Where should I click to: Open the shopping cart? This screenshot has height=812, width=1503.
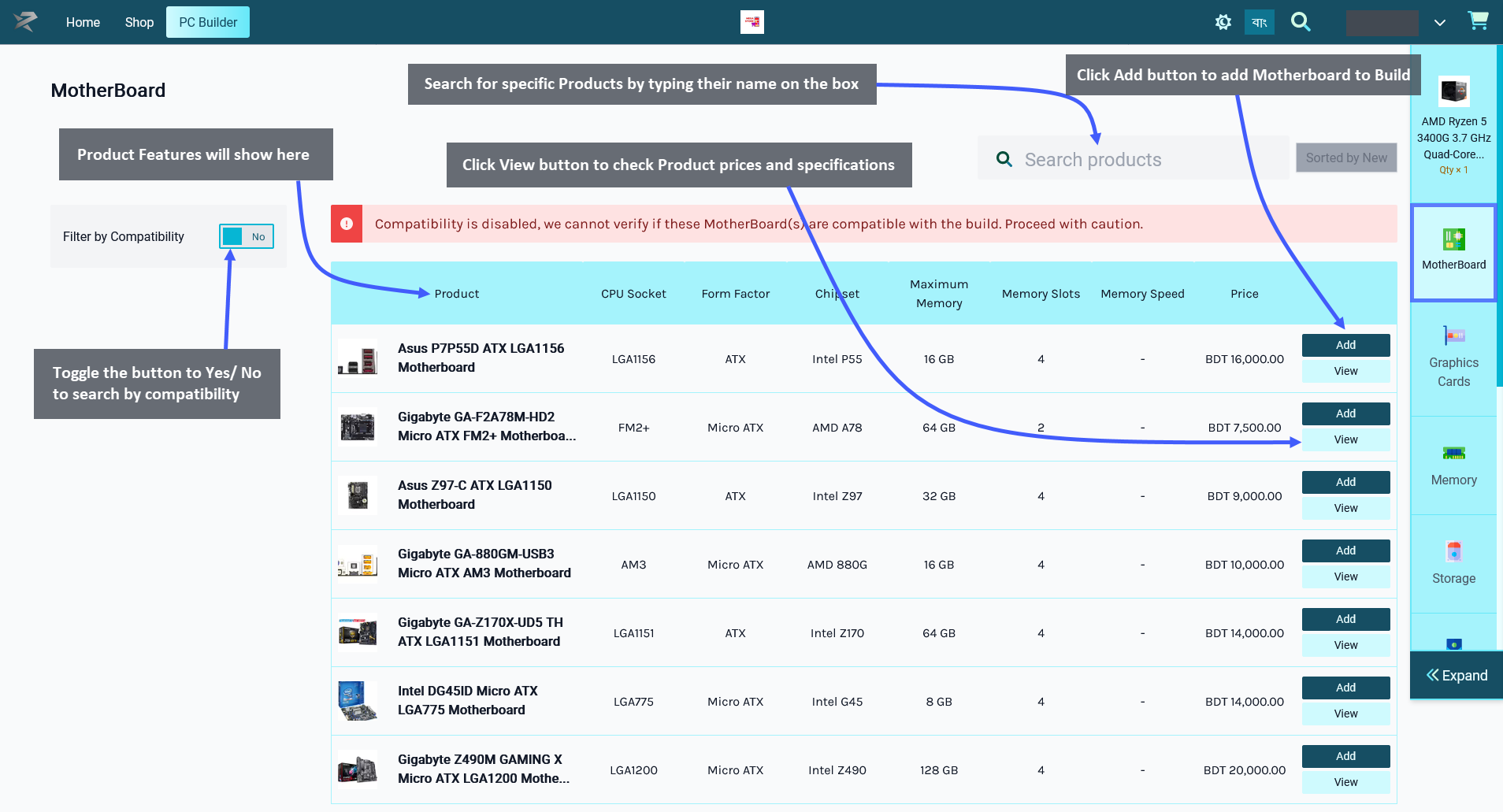pyautogui.click(x=1478, y=21)
